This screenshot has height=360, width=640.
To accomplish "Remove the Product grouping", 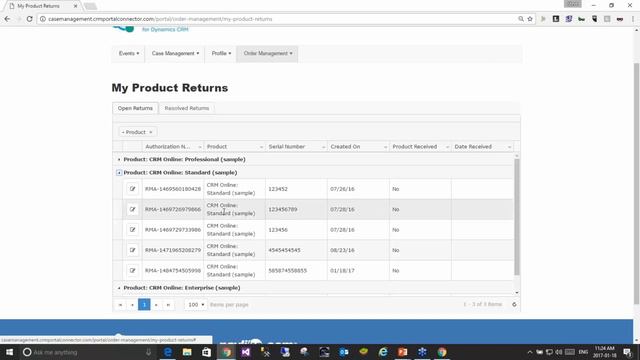I will pyautogui.click(x=151, y=132).
